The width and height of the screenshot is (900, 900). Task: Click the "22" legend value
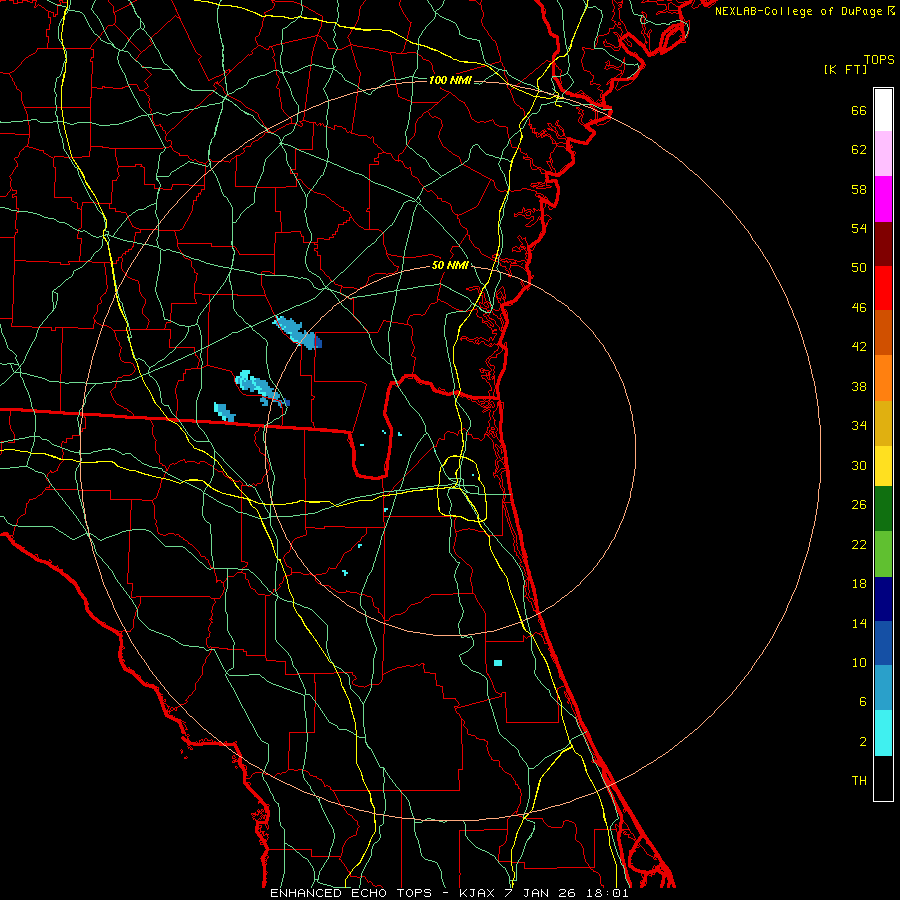859,544
